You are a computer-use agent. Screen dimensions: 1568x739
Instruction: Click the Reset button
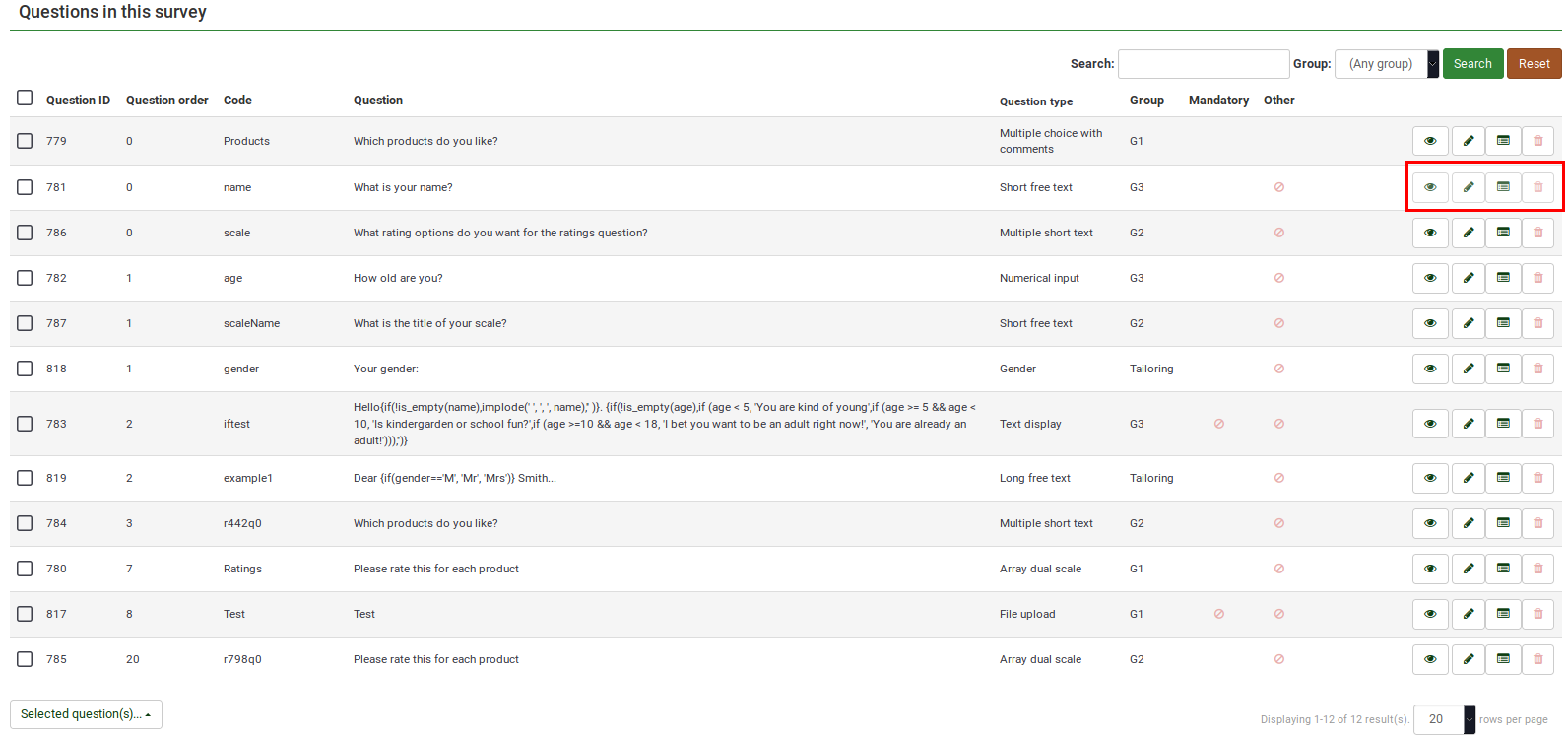1534,64
